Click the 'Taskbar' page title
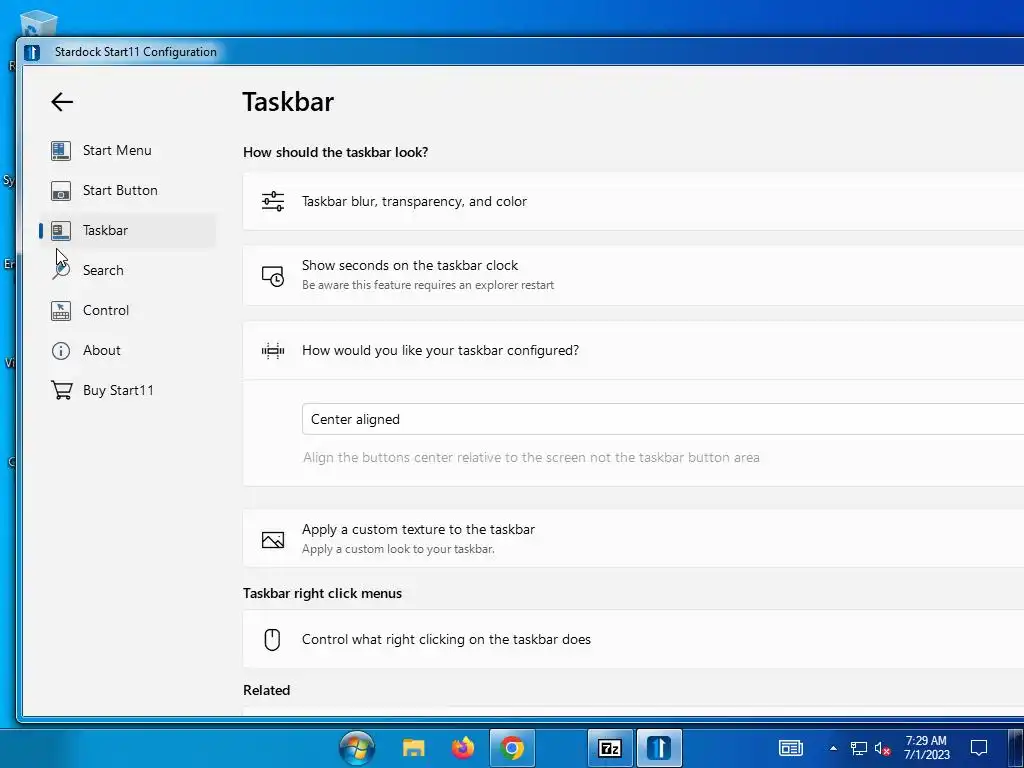 click(288, 102)
